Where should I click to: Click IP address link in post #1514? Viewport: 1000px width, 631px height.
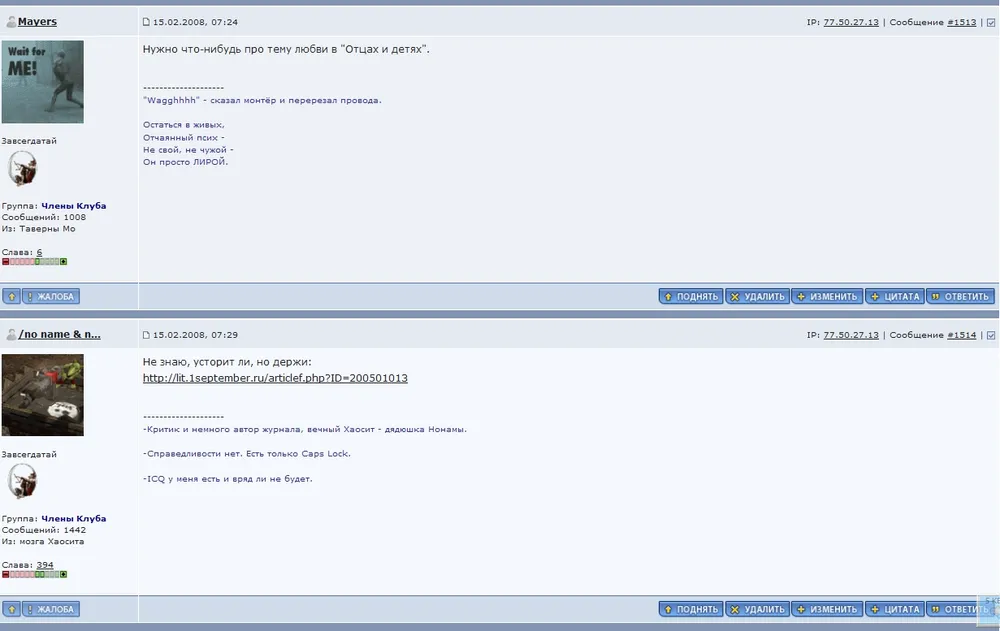851,335
